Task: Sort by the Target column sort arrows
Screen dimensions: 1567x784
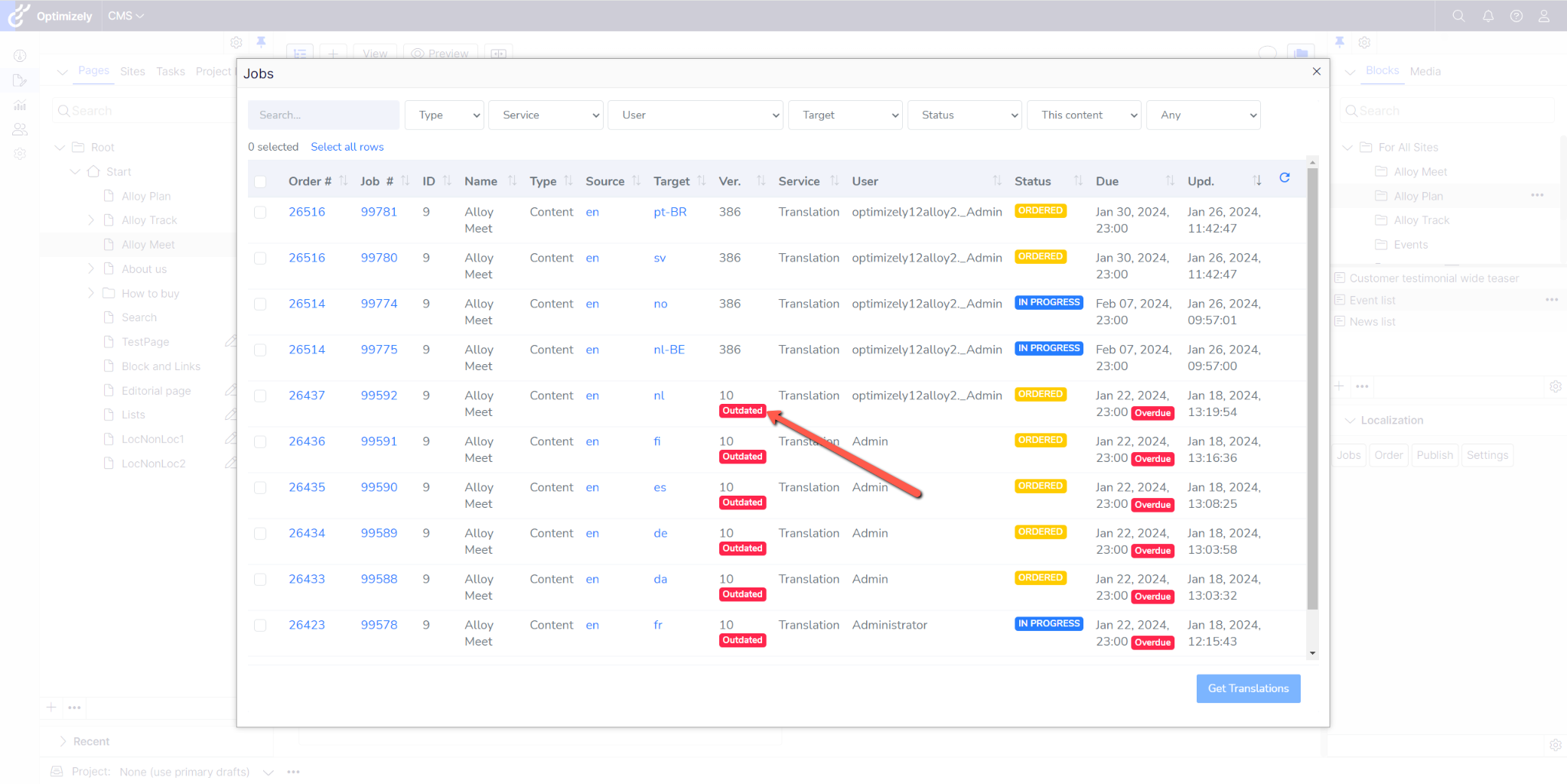Action: pos(702,181)
